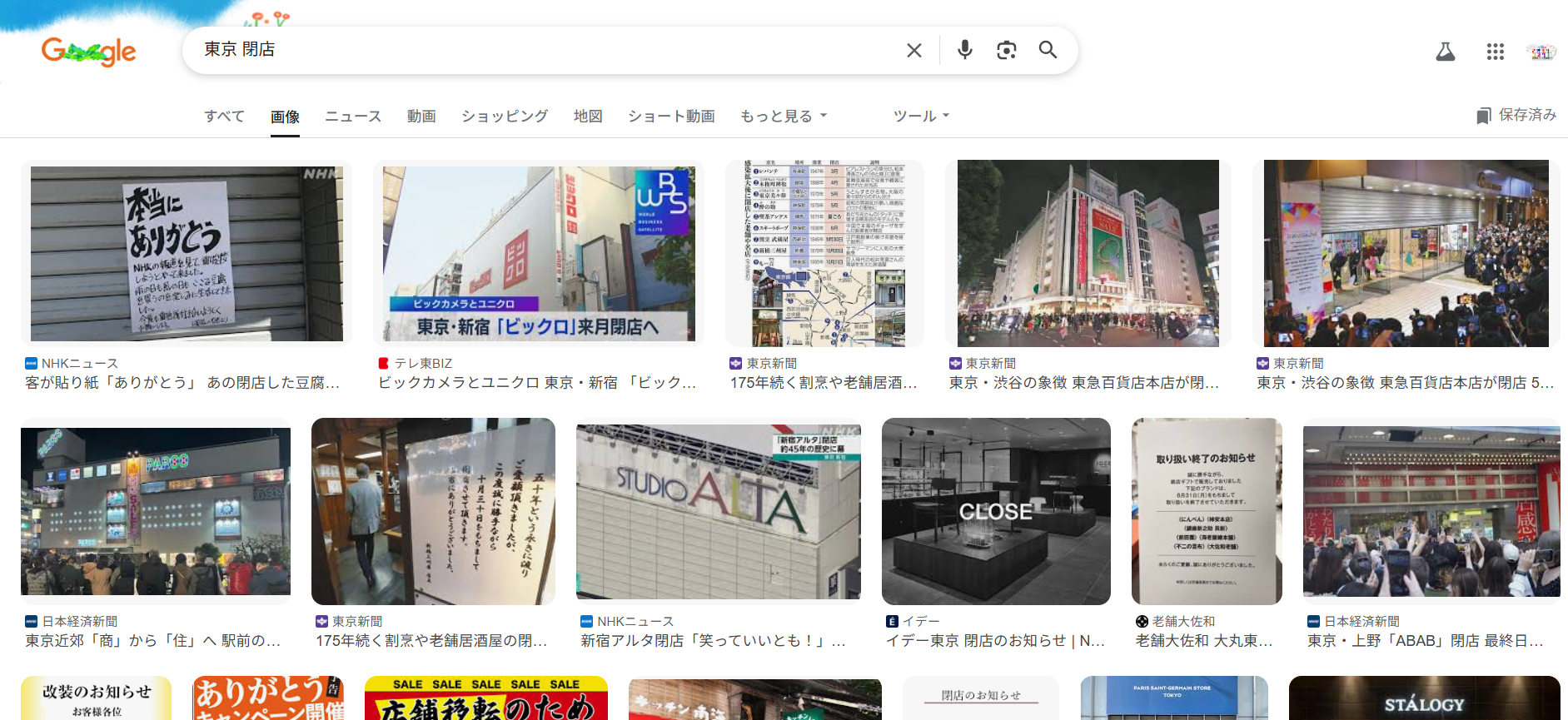Open link 新宿アルタ閉店「笑っていいとも！」

(713, 641)
